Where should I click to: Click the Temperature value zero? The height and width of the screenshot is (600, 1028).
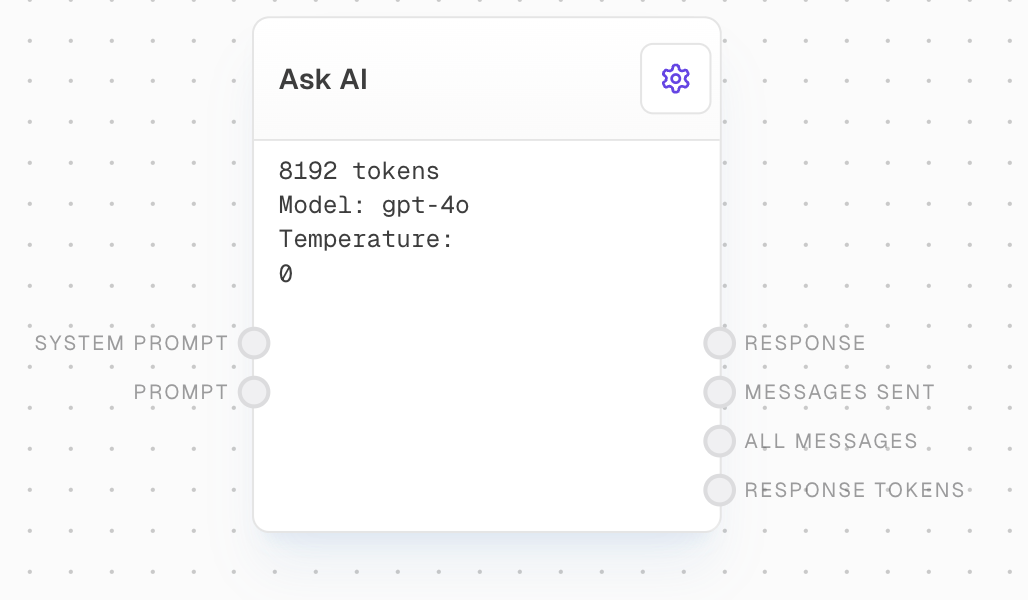[x=284, y=273]
